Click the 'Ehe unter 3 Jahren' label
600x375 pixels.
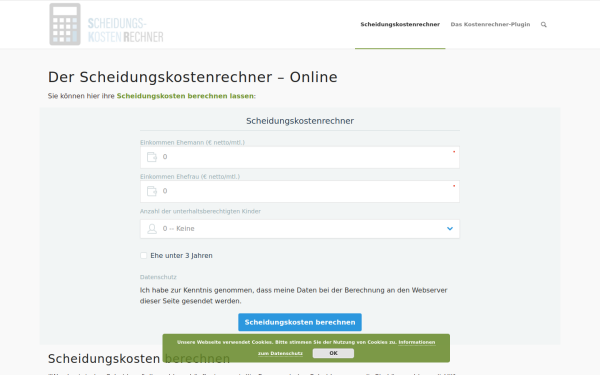pyautogui.click(x=181, y=256)
